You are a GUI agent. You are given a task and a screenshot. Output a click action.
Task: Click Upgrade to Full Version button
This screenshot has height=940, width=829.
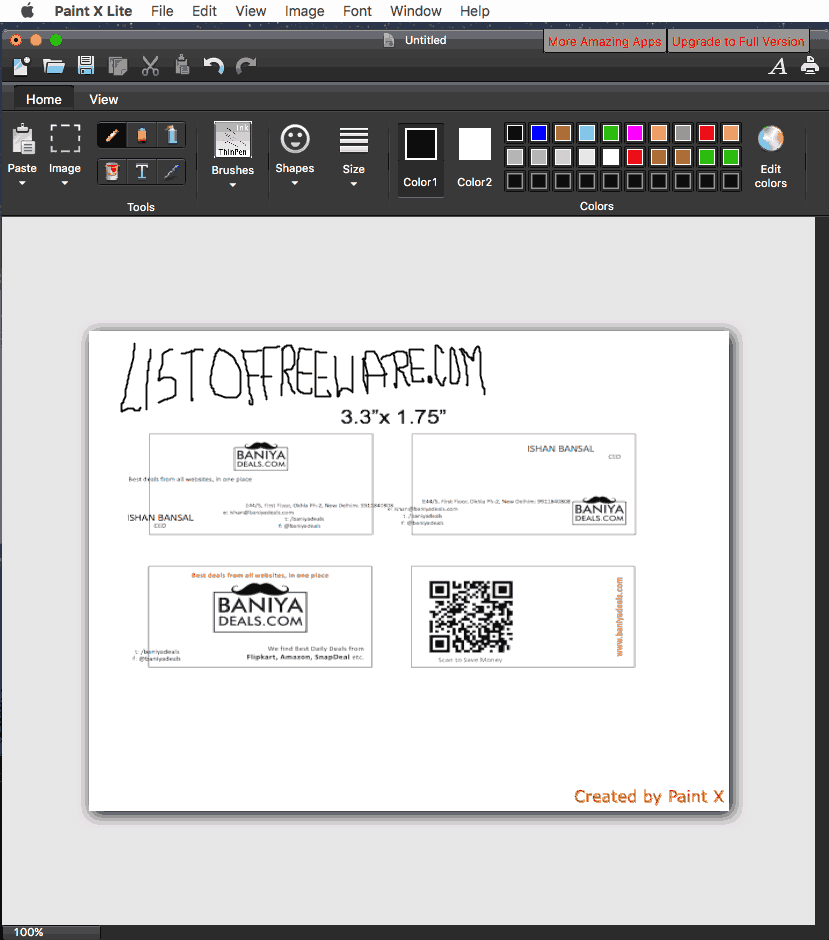point(738,41)
